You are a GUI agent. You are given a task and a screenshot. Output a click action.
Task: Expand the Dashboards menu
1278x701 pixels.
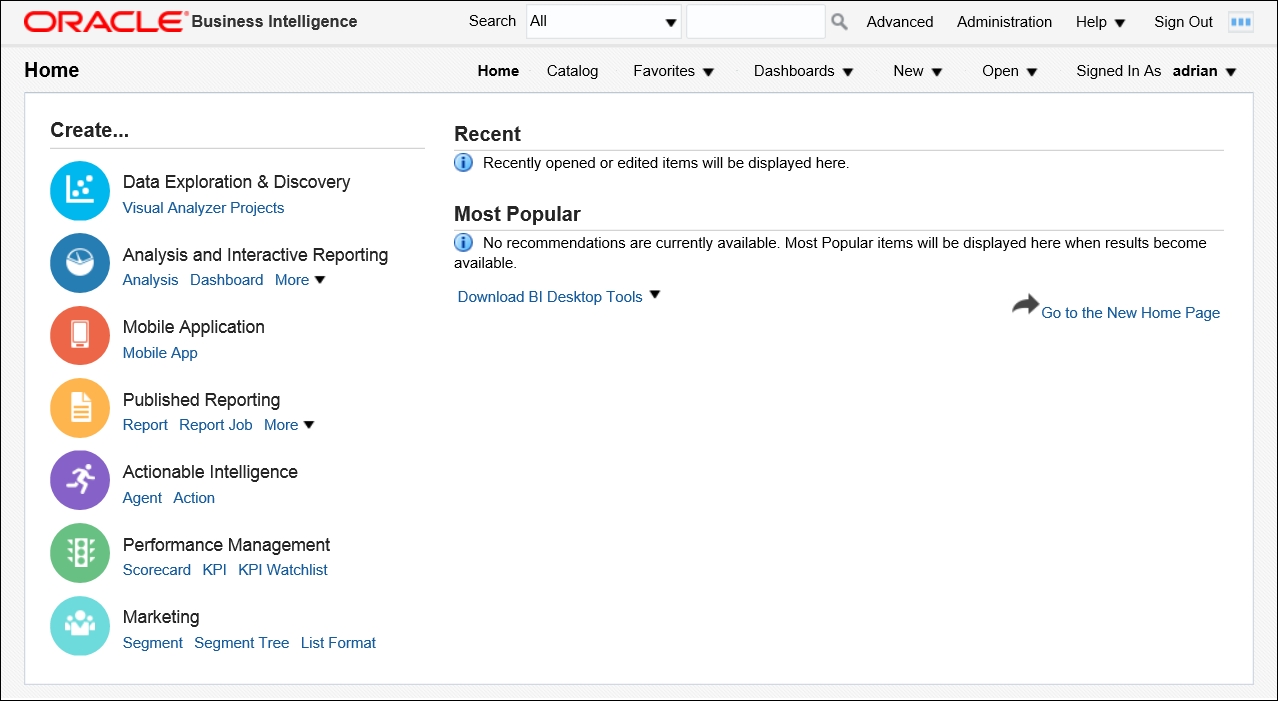tap(803, 71)
